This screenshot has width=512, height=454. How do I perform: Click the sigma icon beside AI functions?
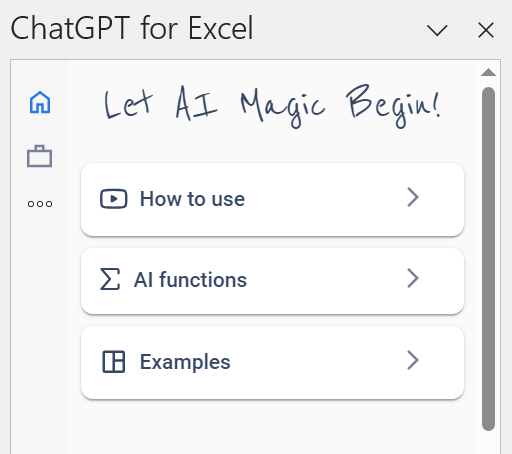110,279
